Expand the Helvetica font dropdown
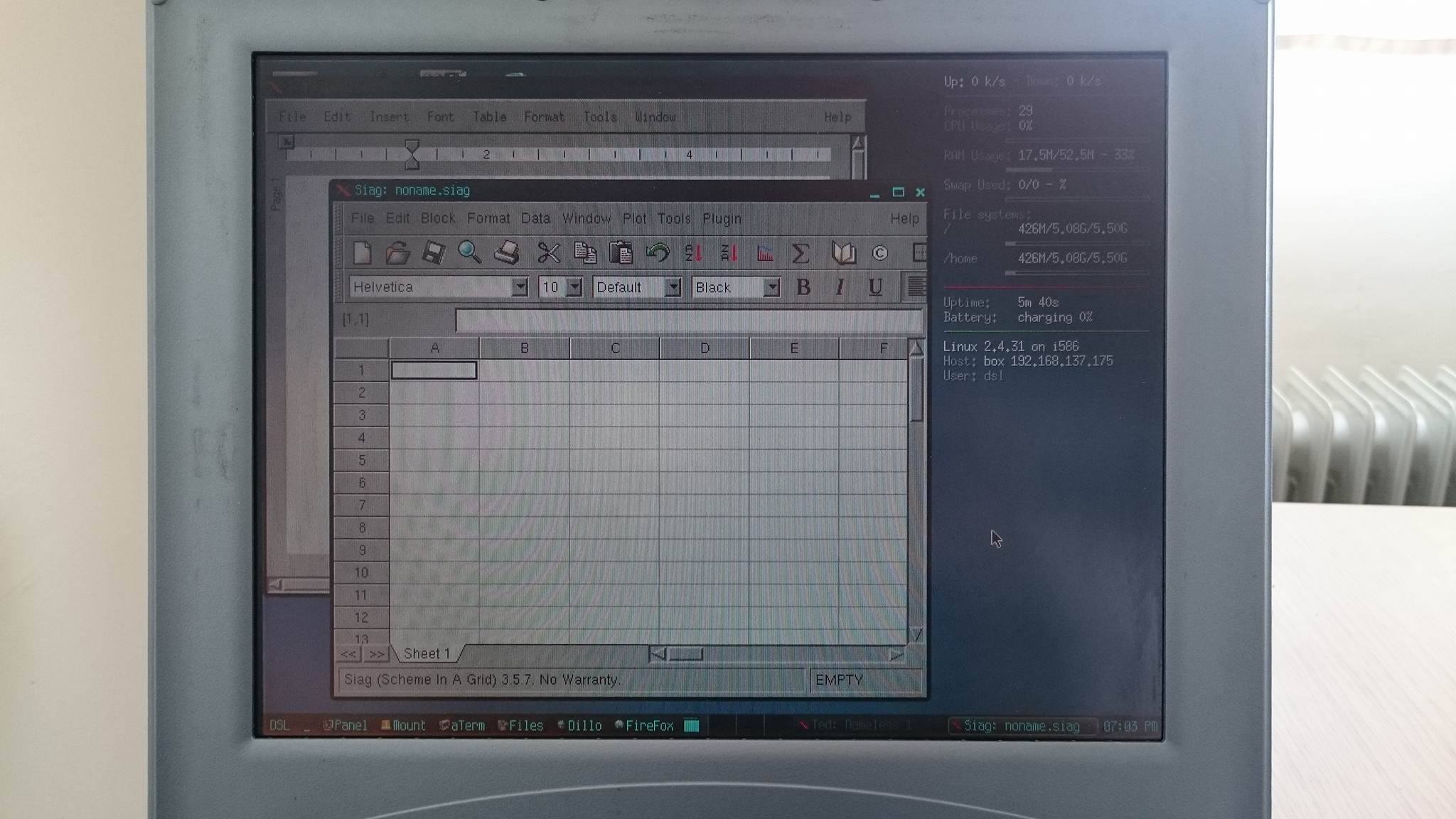Viewport: 1456px width, 819px height. pyautogui.click(x=520, y=287)
